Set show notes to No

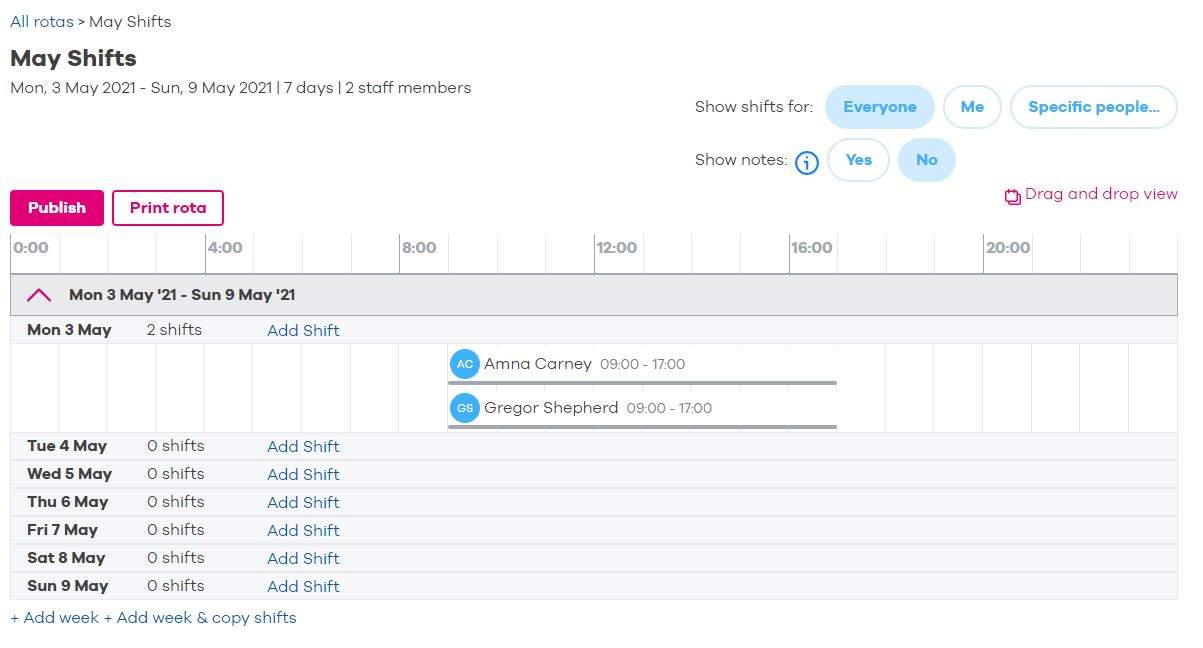[x=927, y=160]
